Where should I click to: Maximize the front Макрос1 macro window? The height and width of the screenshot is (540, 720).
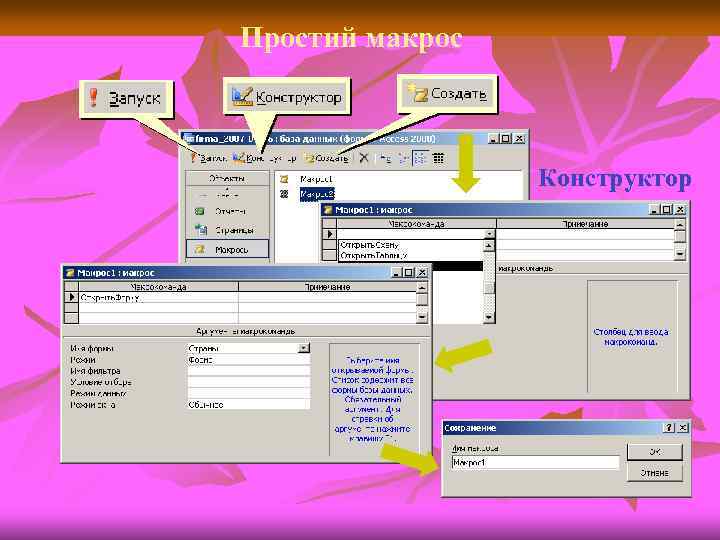click(409, 273)
